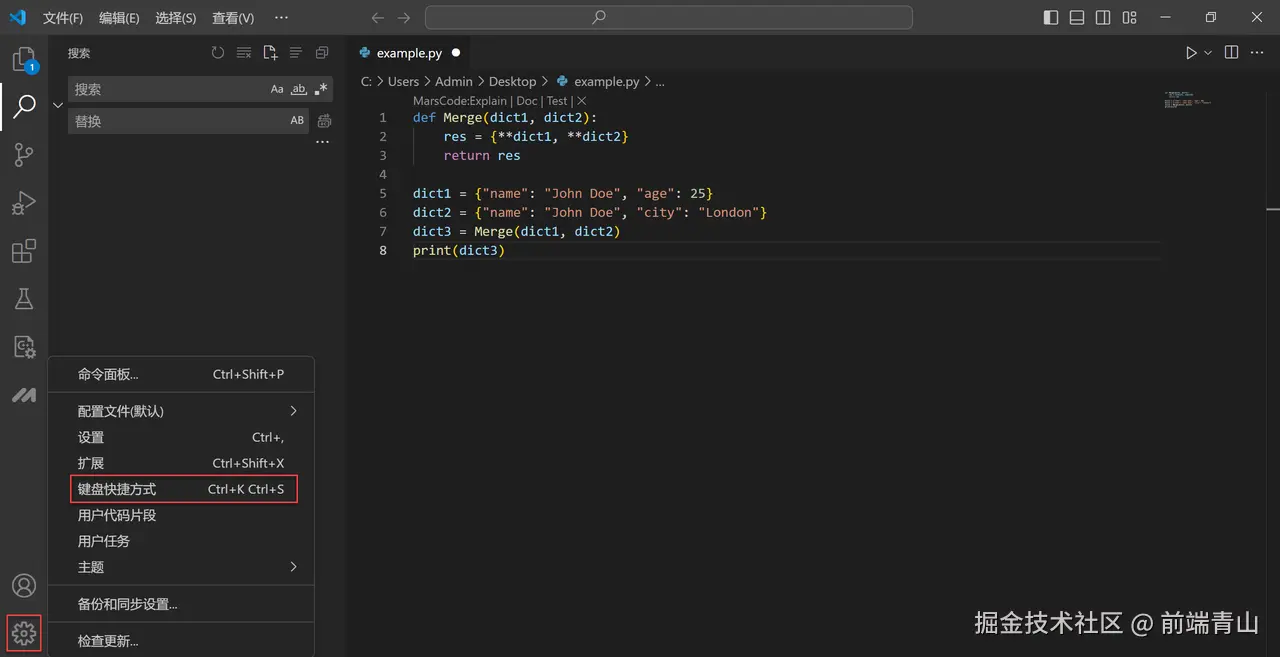Collapse the replace field chevron
Viewport: 1280px width, 657px height.
58,105
